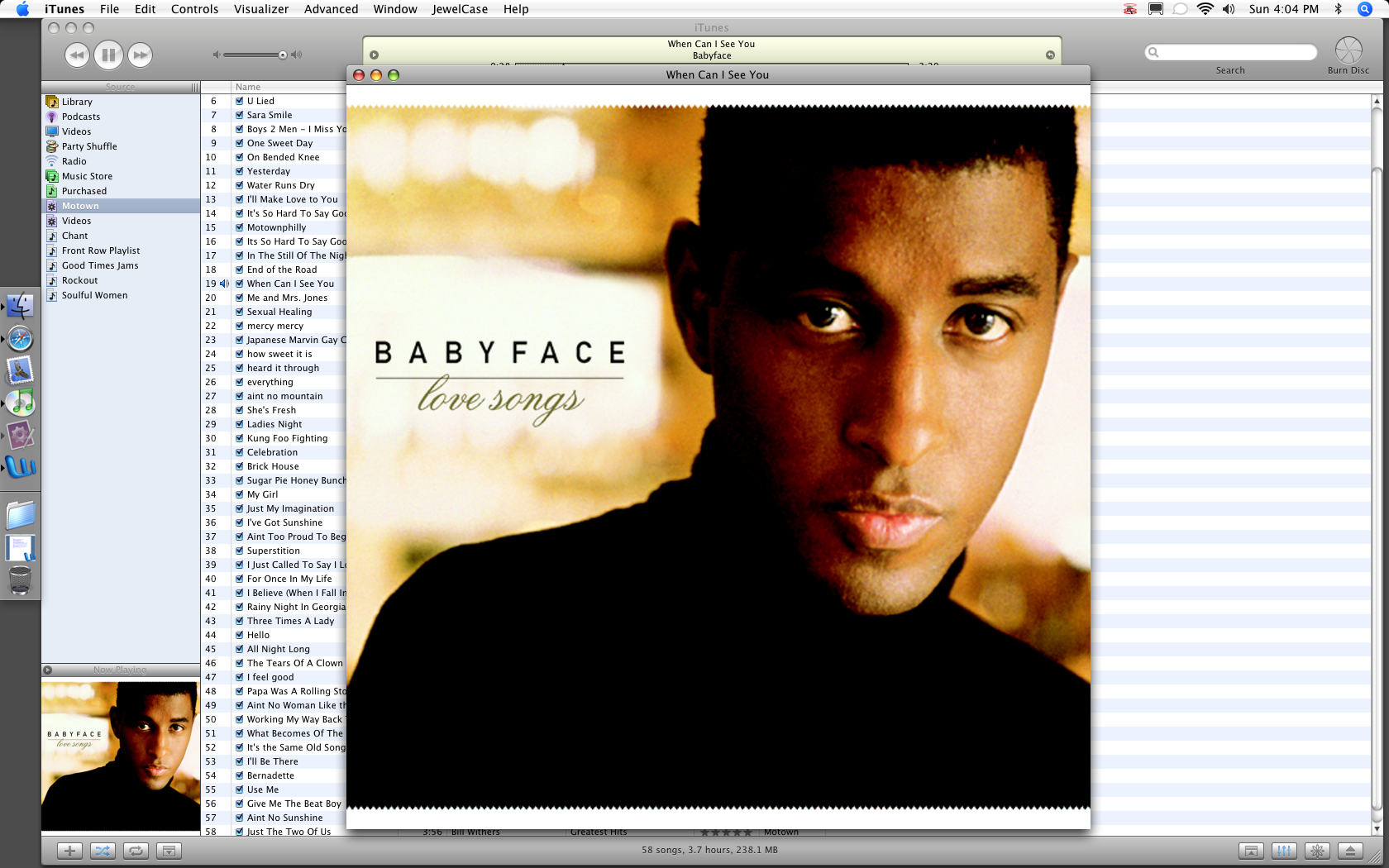The height and width of the screenshot is (868, 1389).
Task: Click the Burn Disc icon
Action: click(x=1348, y=50)
